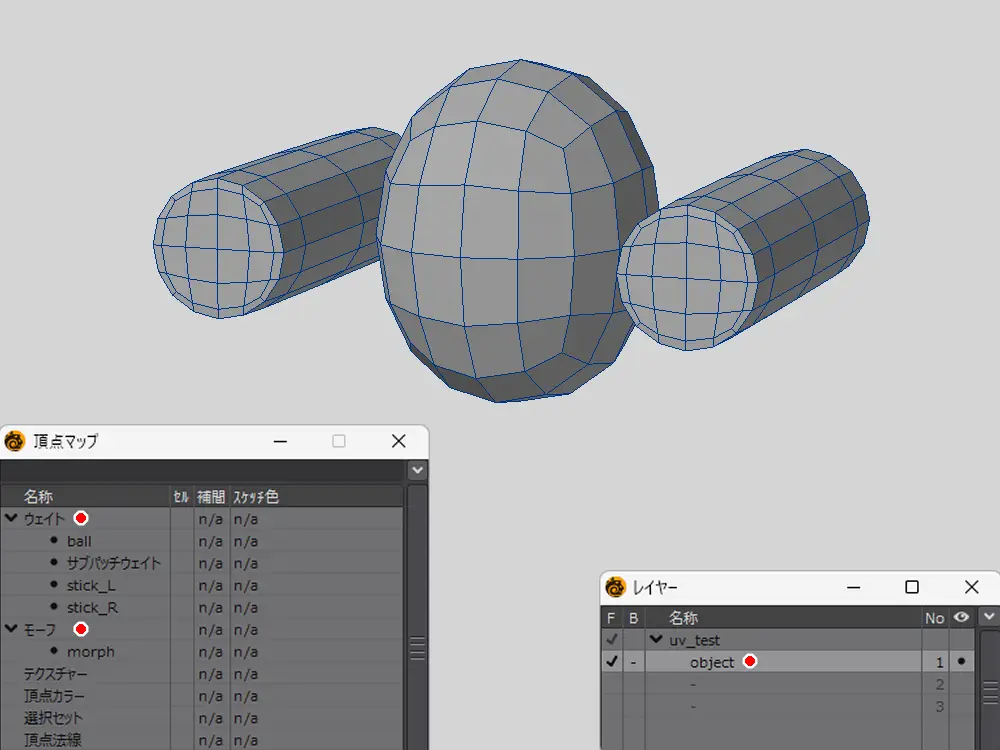
Task: Open the vertex map panel dropdown menu
Action: pos(417,470)
